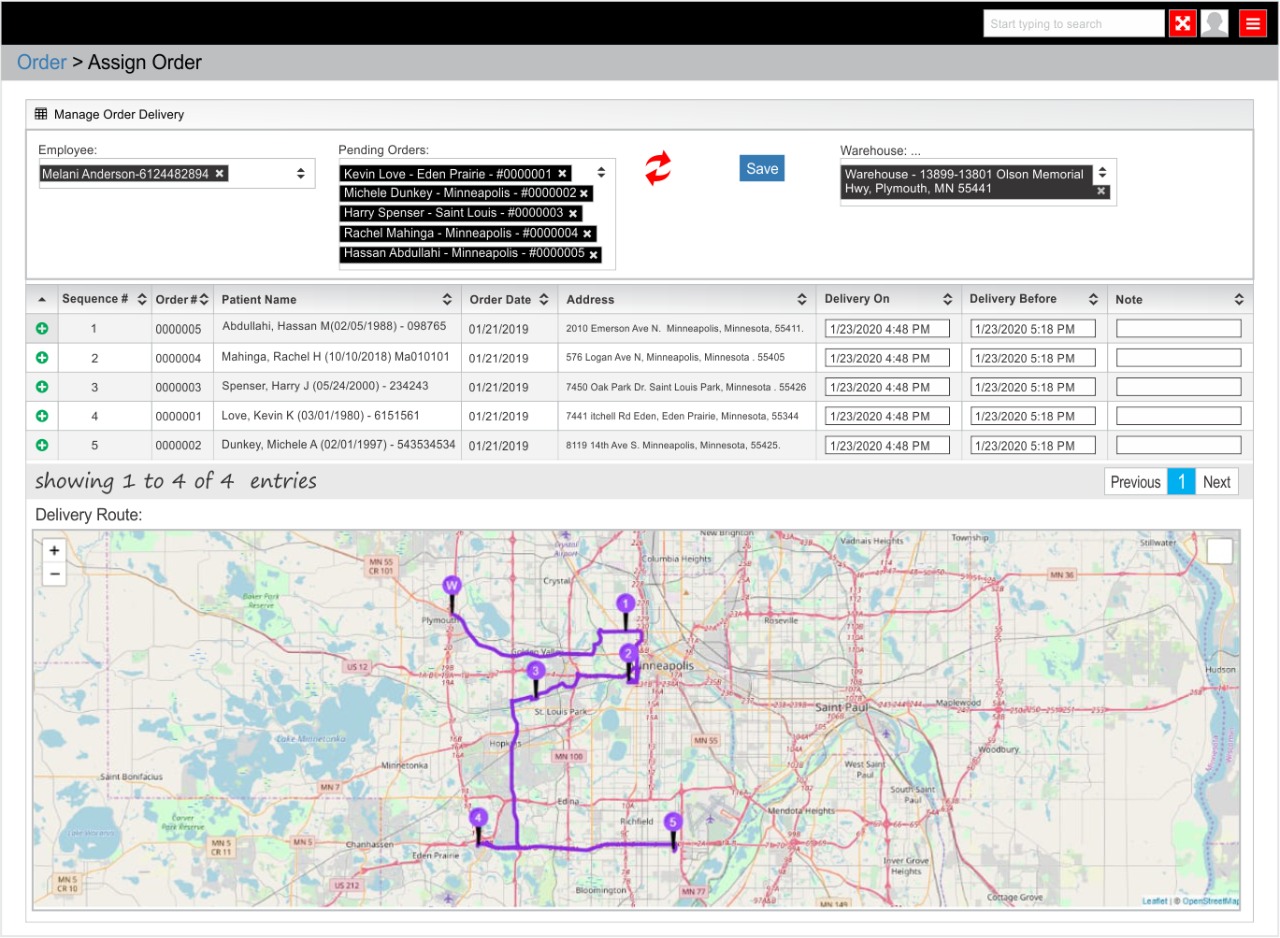This screenshot has height=938, width=1280.
Task: Remove the Warehouse Olson Memorial tag
Action: pos(1101,191)
